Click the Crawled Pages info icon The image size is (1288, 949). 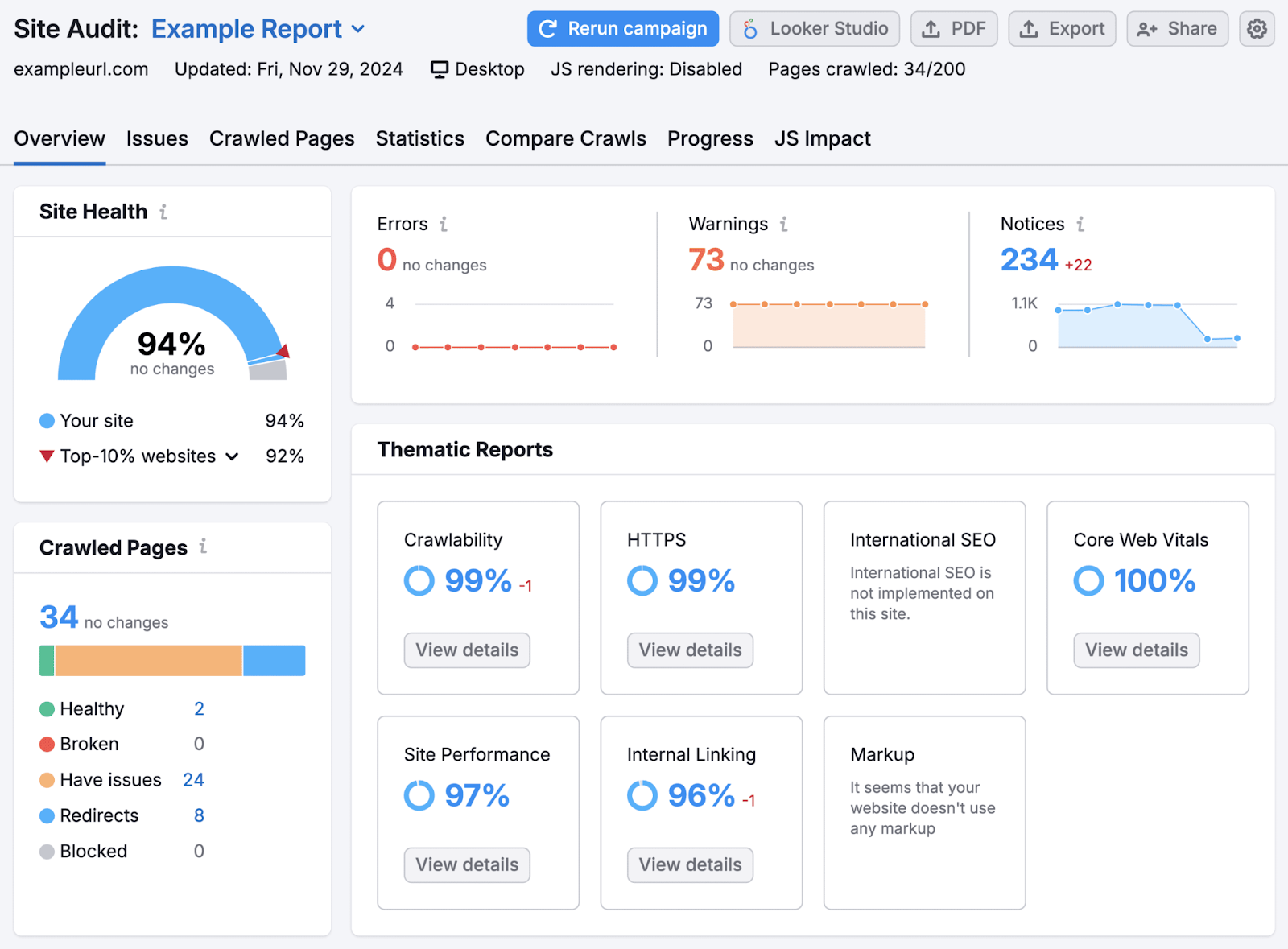[x=204, y=547]
